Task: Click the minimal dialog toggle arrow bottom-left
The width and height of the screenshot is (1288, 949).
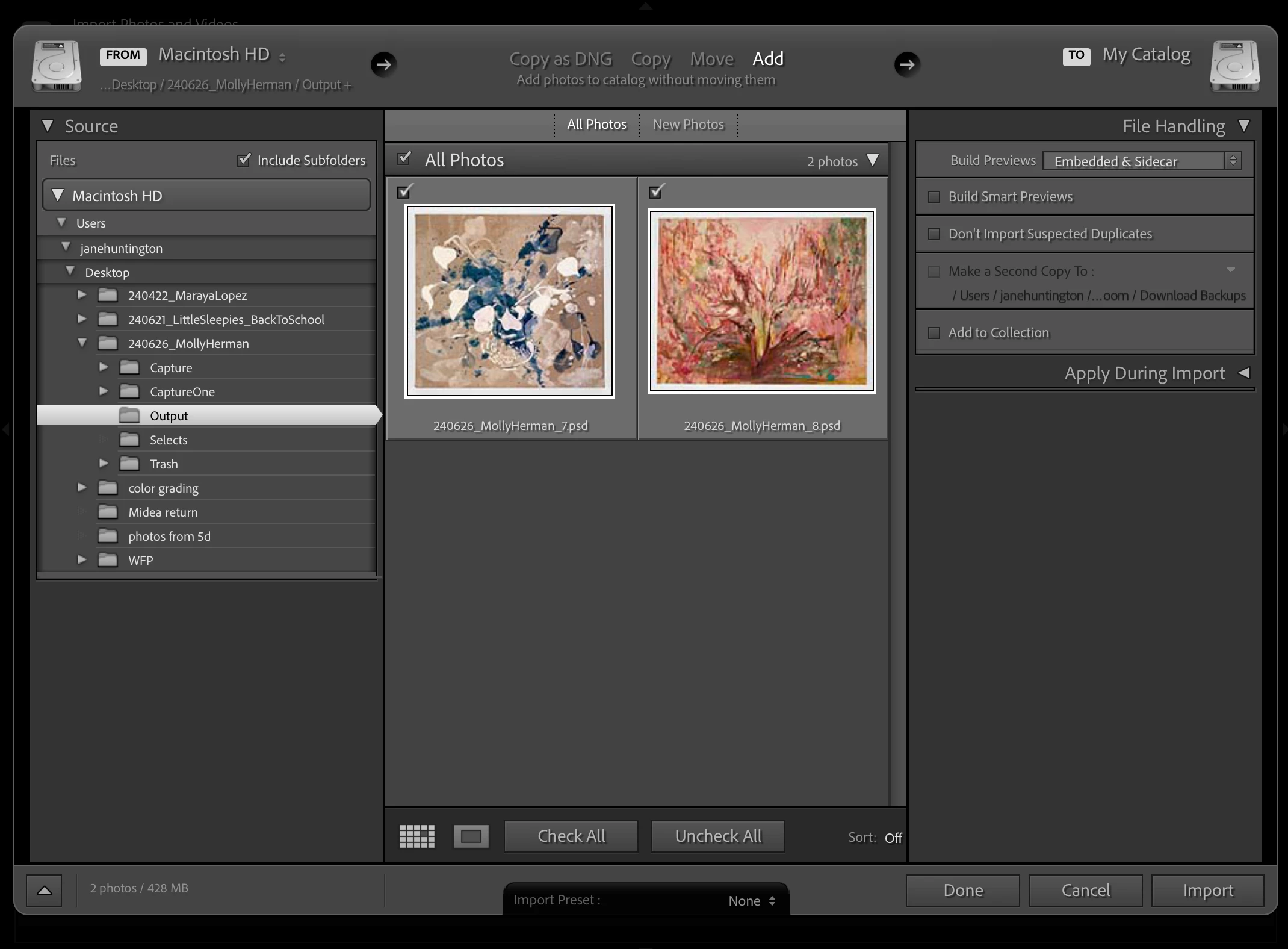Action: tap(45, 890)
